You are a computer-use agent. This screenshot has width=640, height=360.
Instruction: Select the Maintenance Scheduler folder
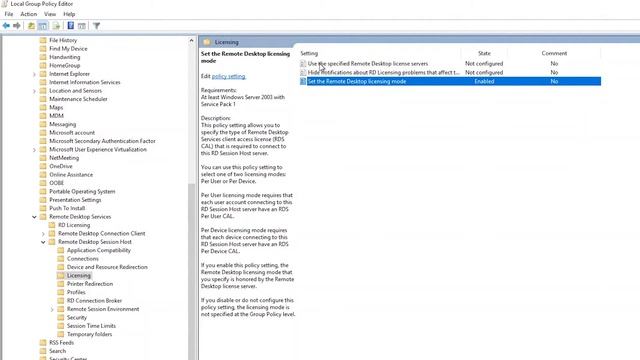78,99
